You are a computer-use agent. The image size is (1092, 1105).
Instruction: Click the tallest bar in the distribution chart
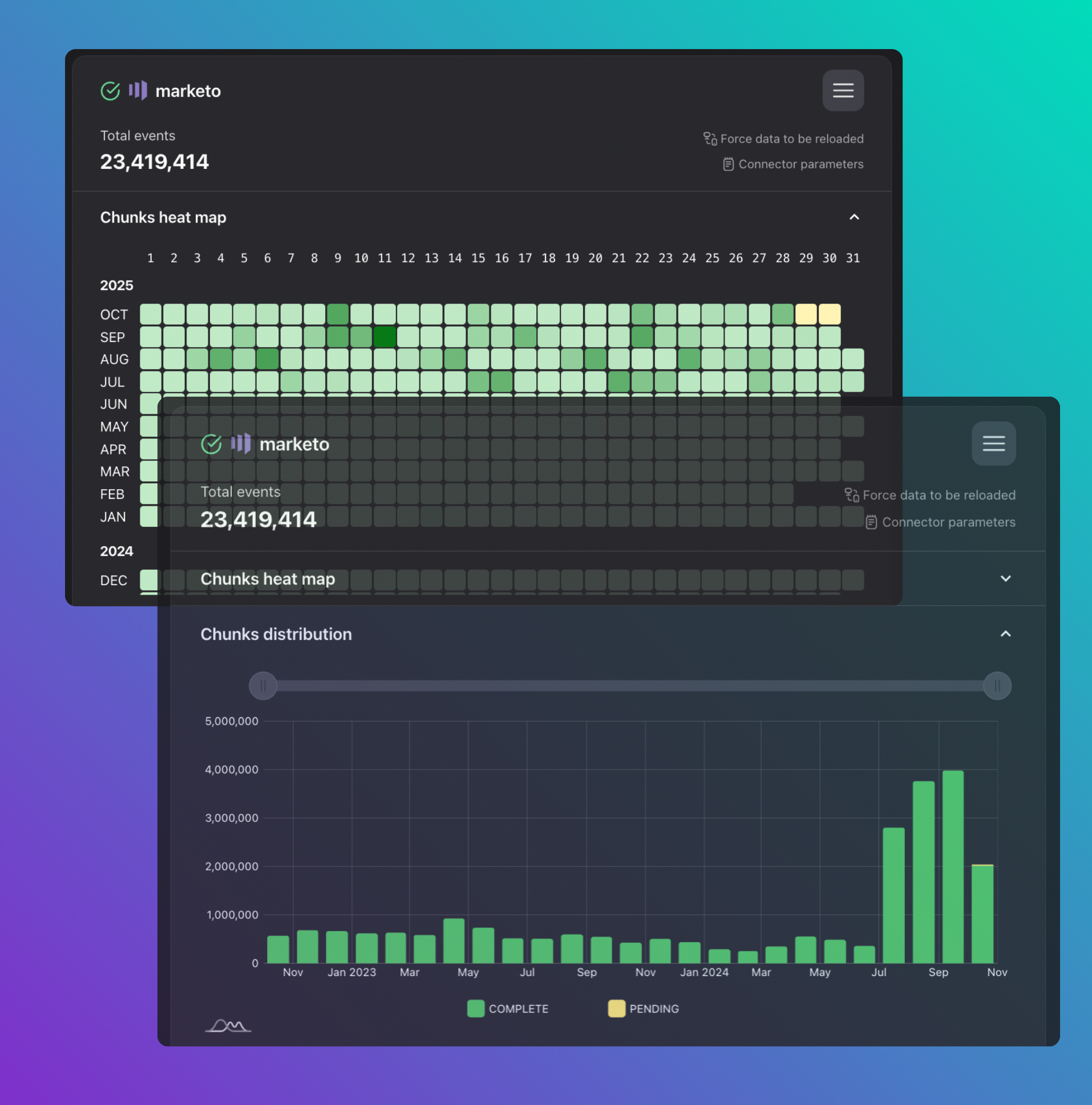pos(952,866)
